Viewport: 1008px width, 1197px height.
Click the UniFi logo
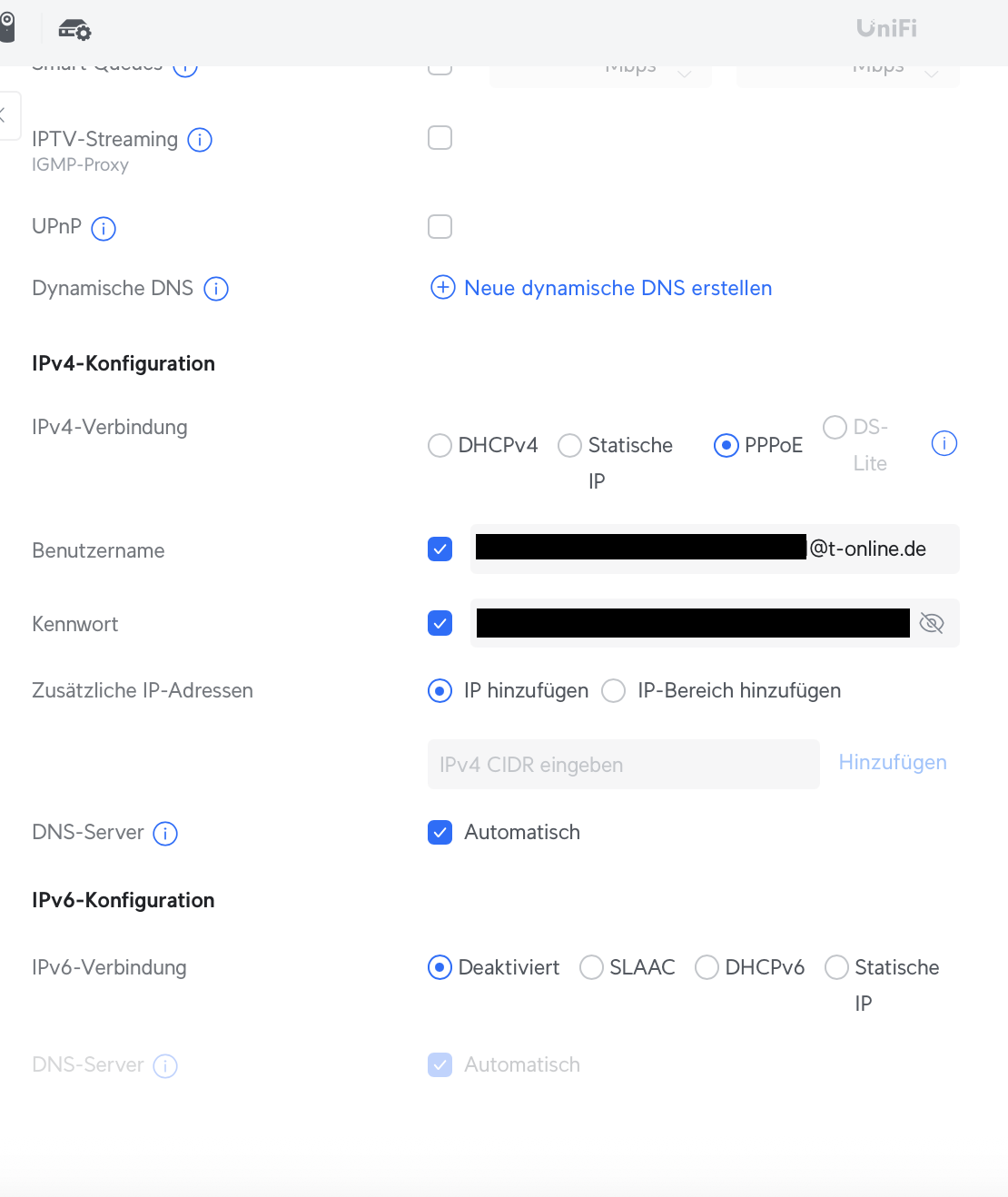tap(886, 28)
